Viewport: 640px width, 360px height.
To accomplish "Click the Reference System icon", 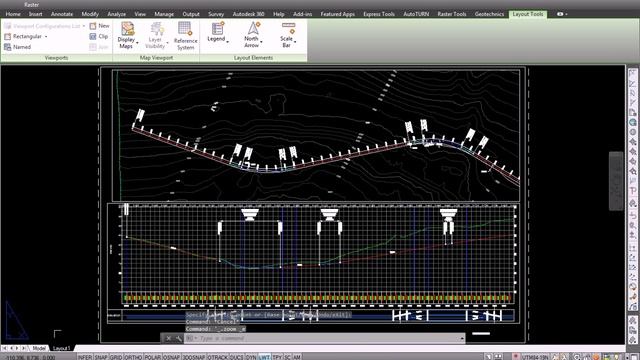I will coord(185,29).
